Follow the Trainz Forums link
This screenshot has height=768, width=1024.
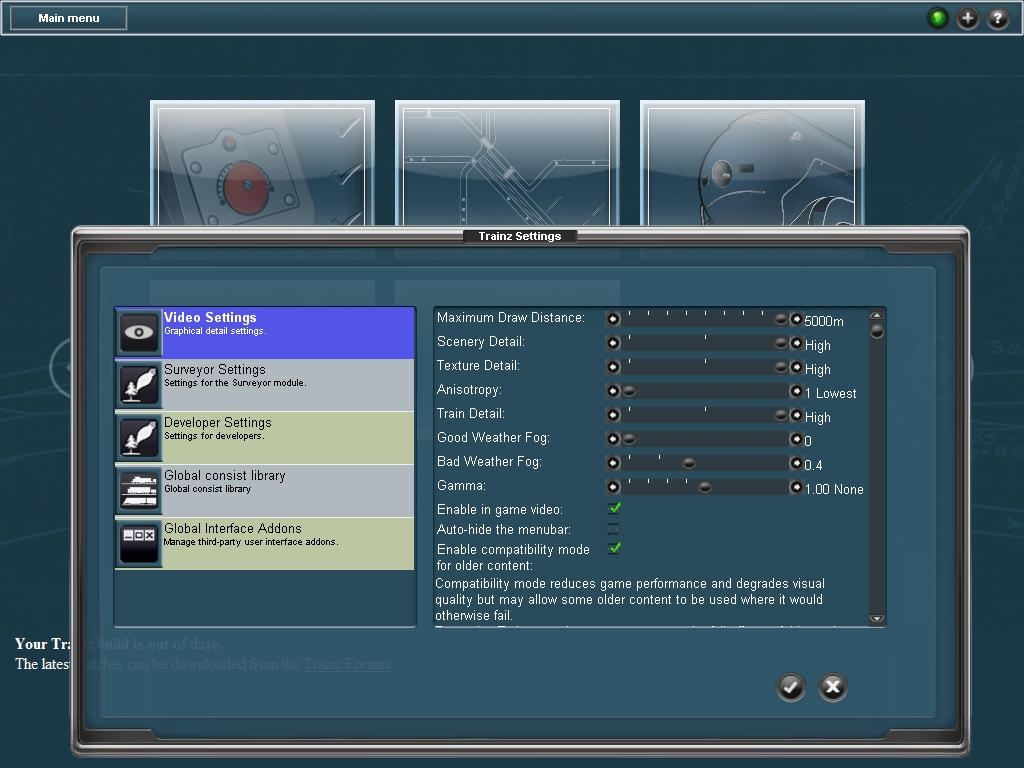coord(347,664)
